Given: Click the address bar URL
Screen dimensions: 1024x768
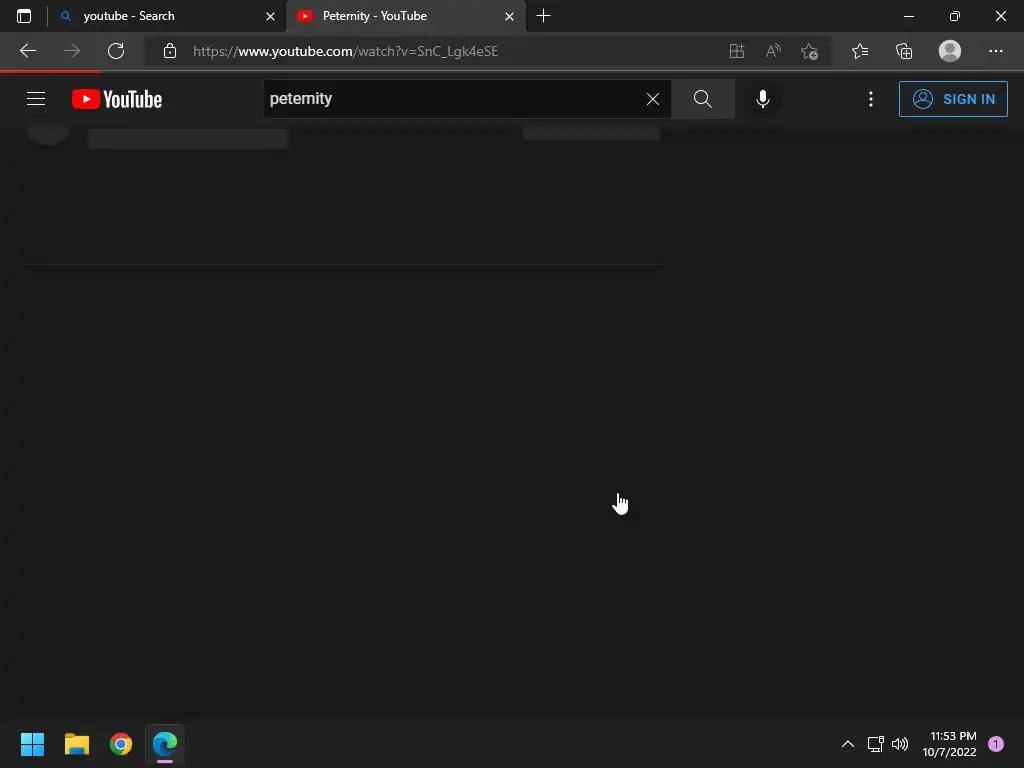Looking at the screenshot, I should pyautogui.click(x=345, y=51).
